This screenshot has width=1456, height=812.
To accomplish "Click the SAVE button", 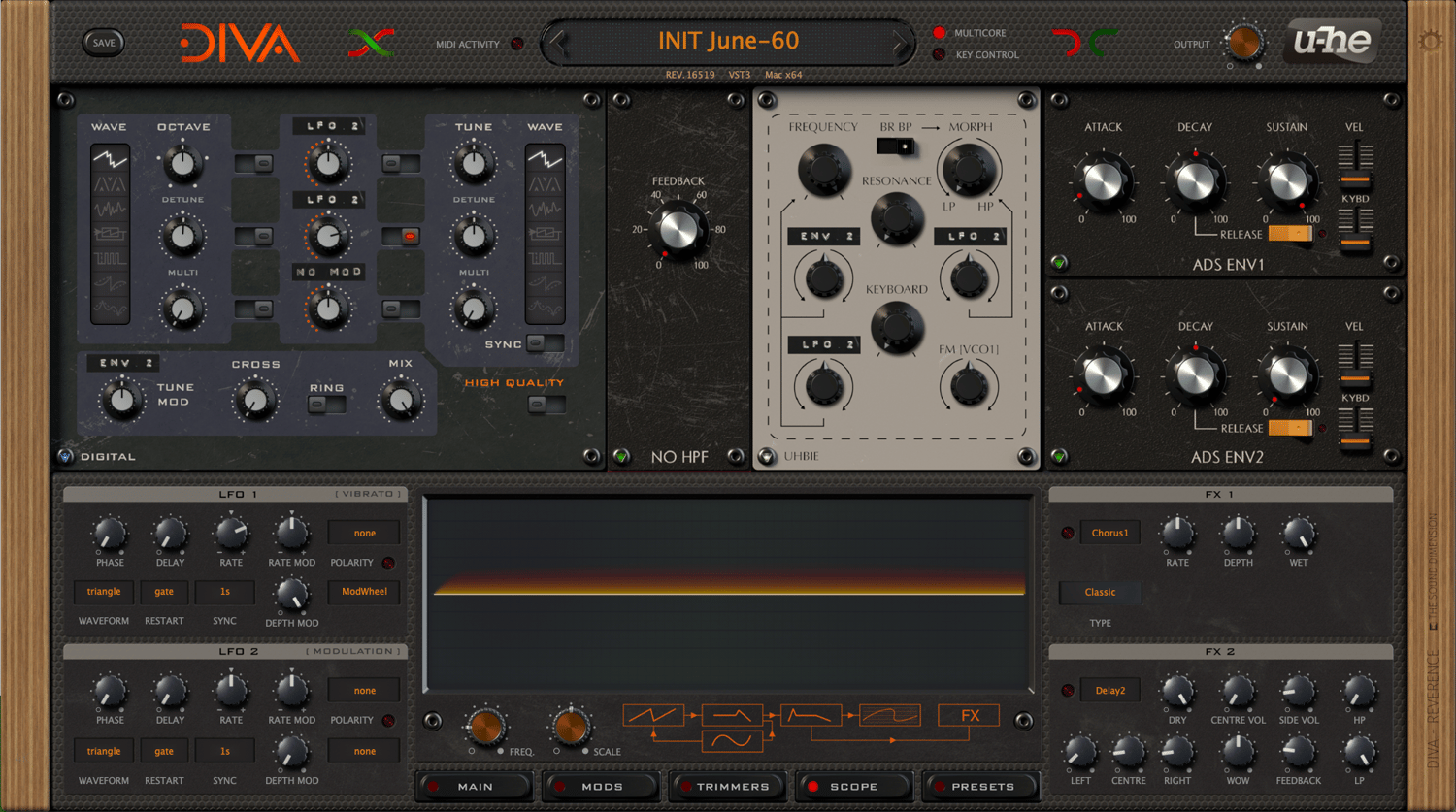I will 104,43.
